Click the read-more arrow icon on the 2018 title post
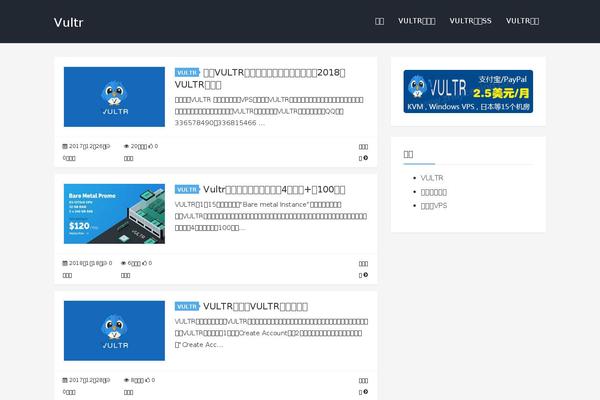The height and width of the screenshot is (400, 600). click(x=365, y=158)
